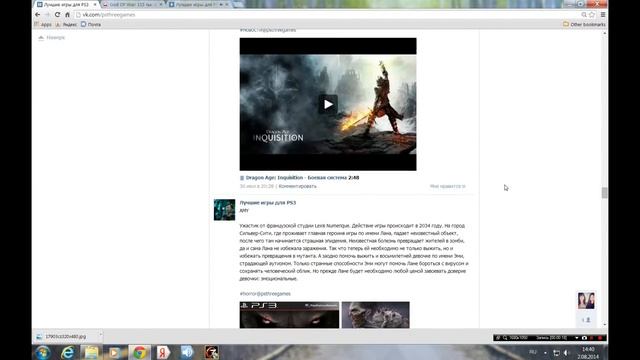Open the browser home page icon

pos(67,15)
